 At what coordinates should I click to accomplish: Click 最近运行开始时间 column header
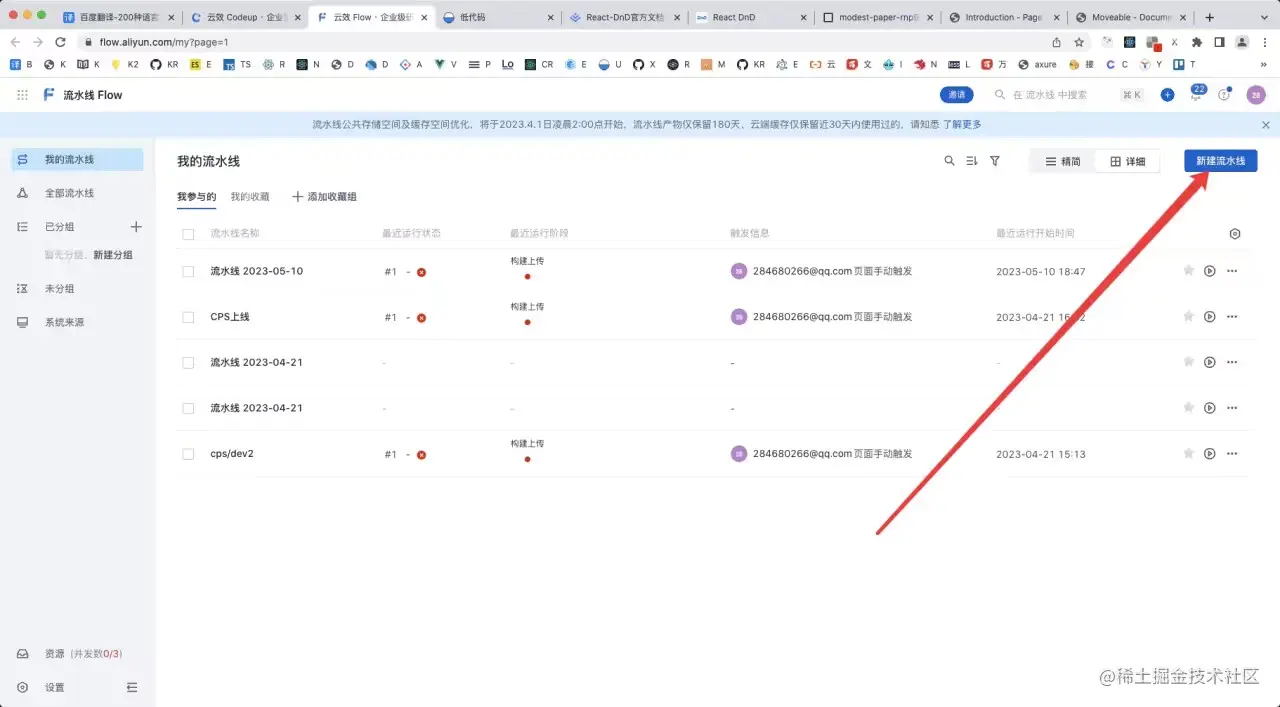pyautogui.click(x=1035, y=234)
